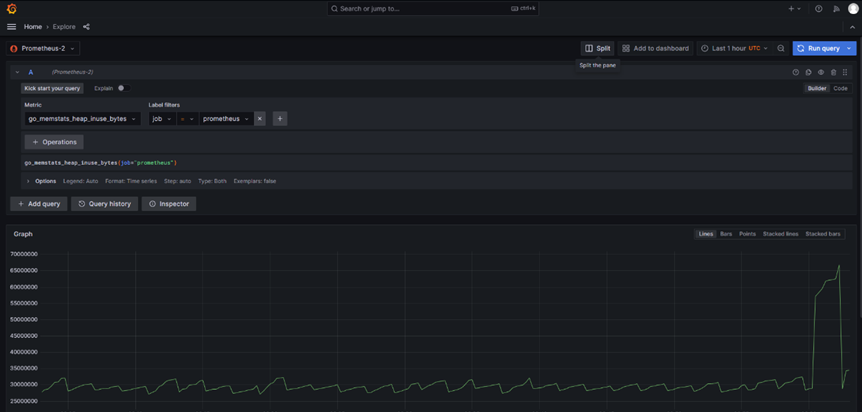
Task: Open the hamburger navigation menu
Action: pos(12,26)
